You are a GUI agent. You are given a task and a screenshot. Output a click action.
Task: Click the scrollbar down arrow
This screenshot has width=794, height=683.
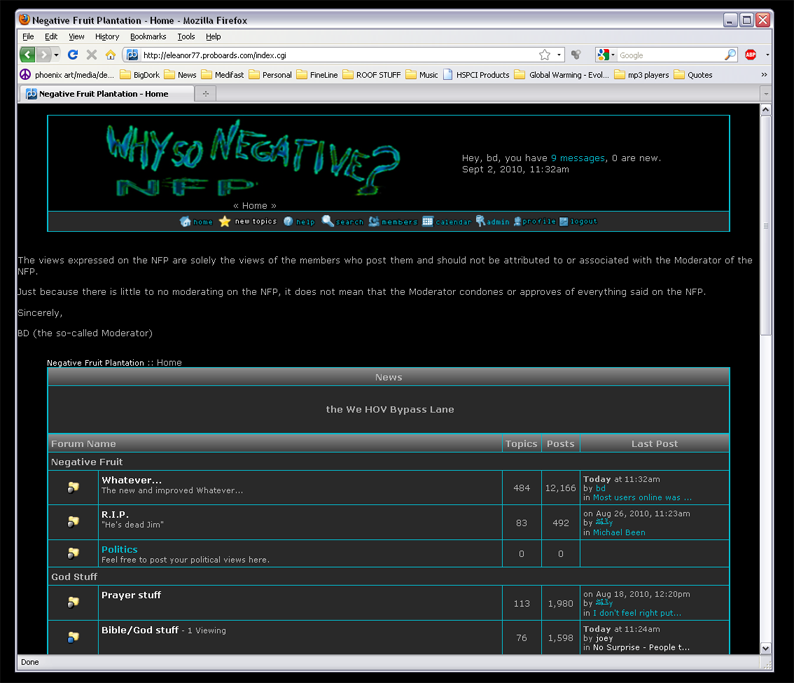click(766, 648)
